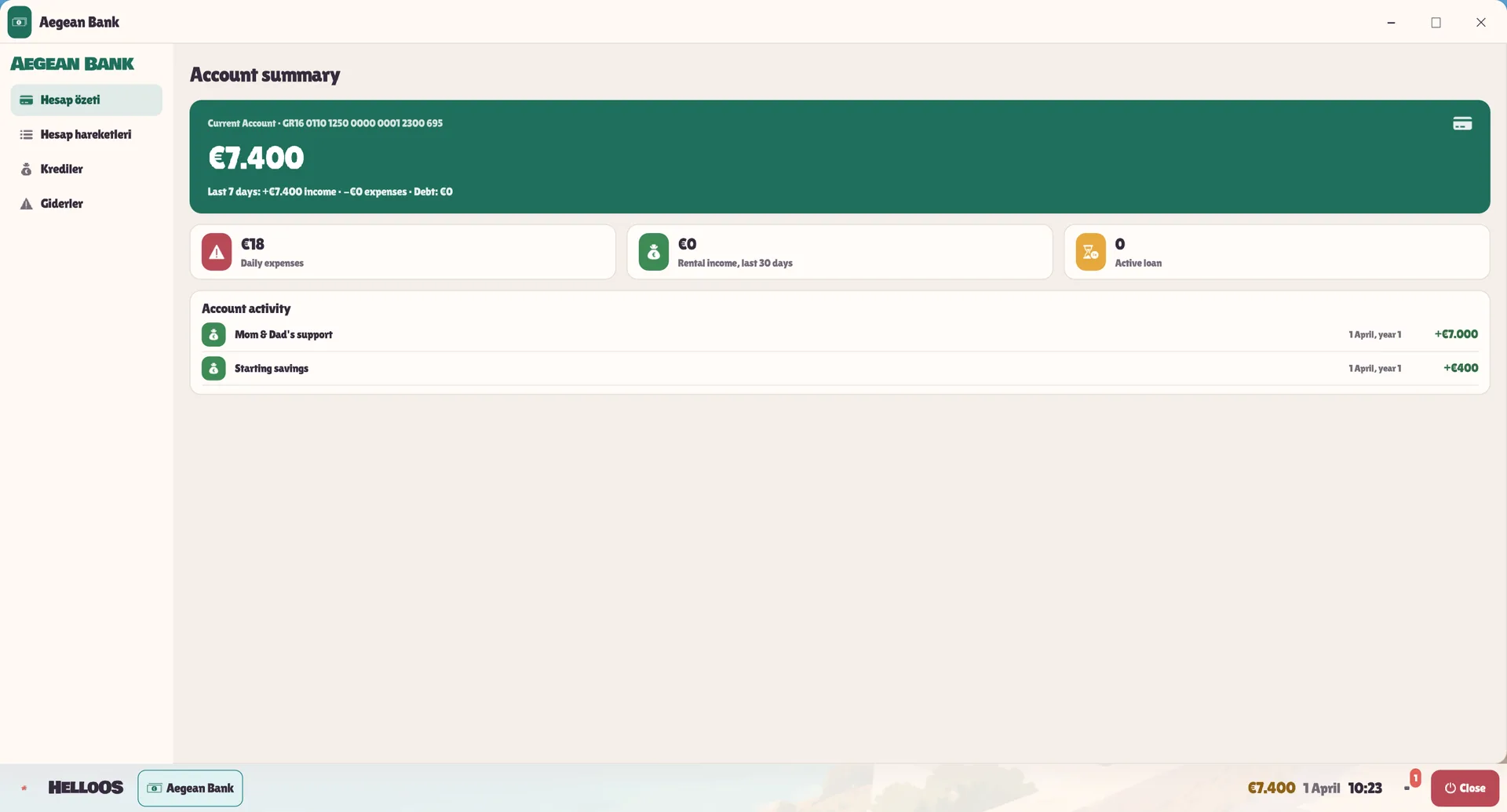Click the Aegean Bank title bar app icon
The width and height of the screenshot is (1507, 812).
coord(20,22)
